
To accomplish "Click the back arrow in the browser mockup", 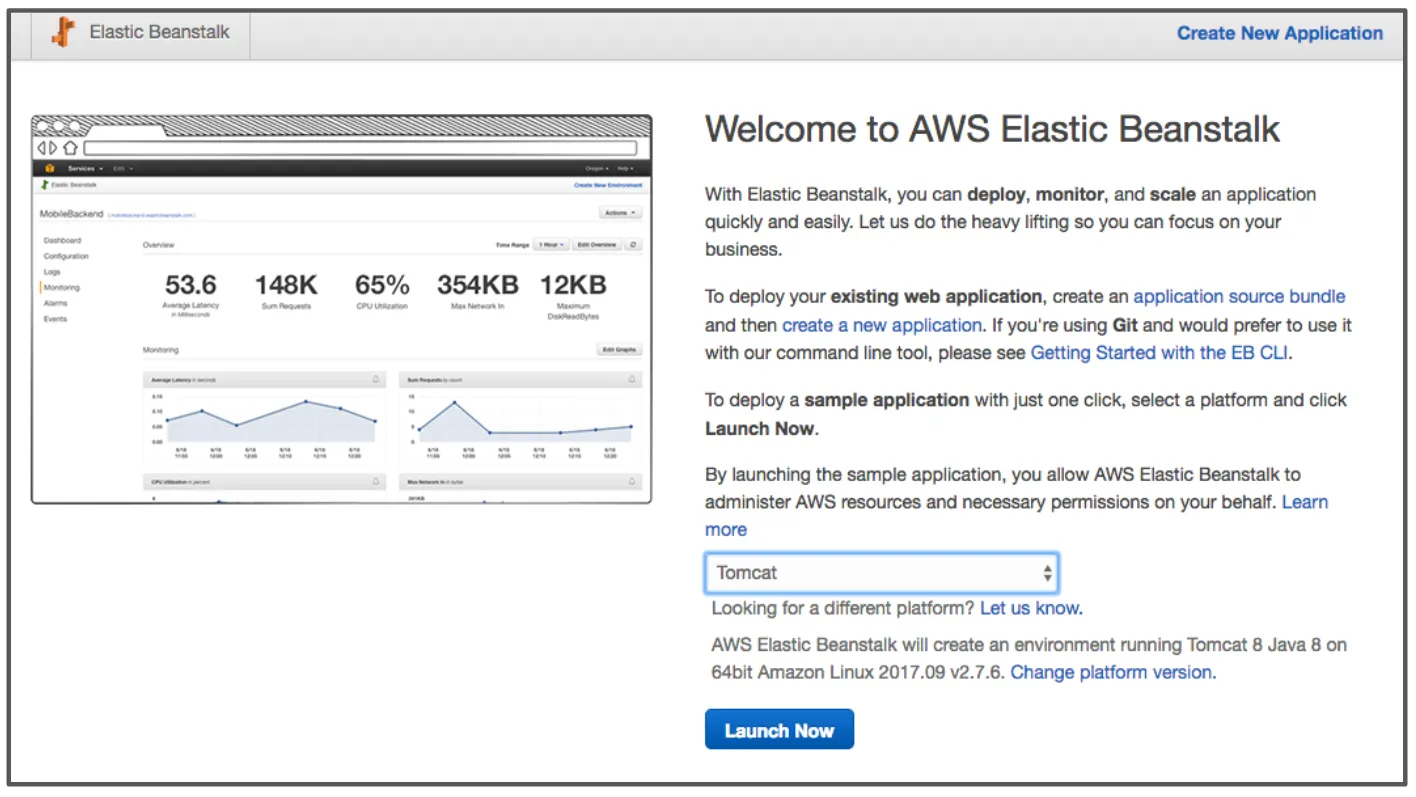I will pos(42,147).
